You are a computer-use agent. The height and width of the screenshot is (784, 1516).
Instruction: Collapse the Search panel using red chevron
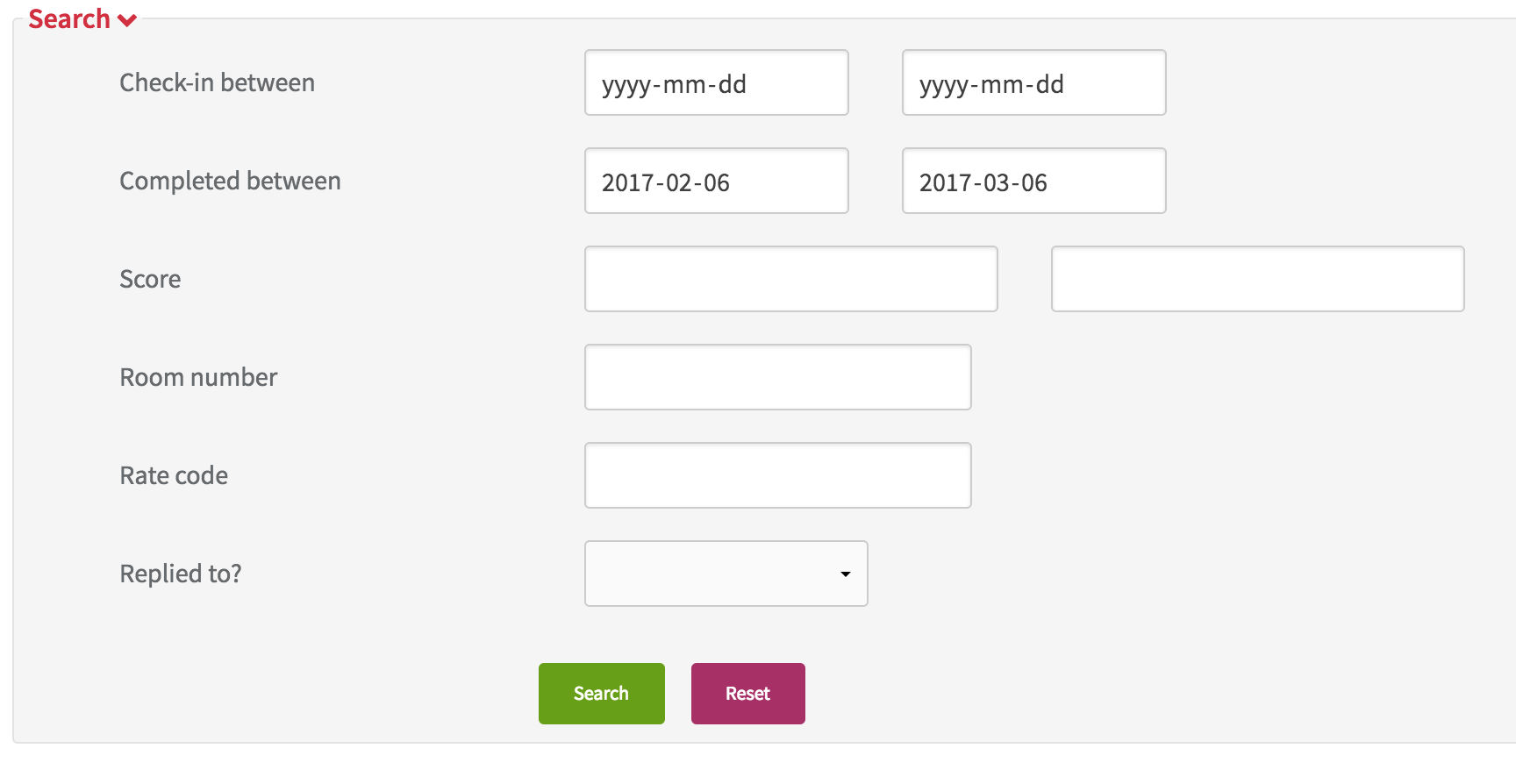click(x=127, y=20)
